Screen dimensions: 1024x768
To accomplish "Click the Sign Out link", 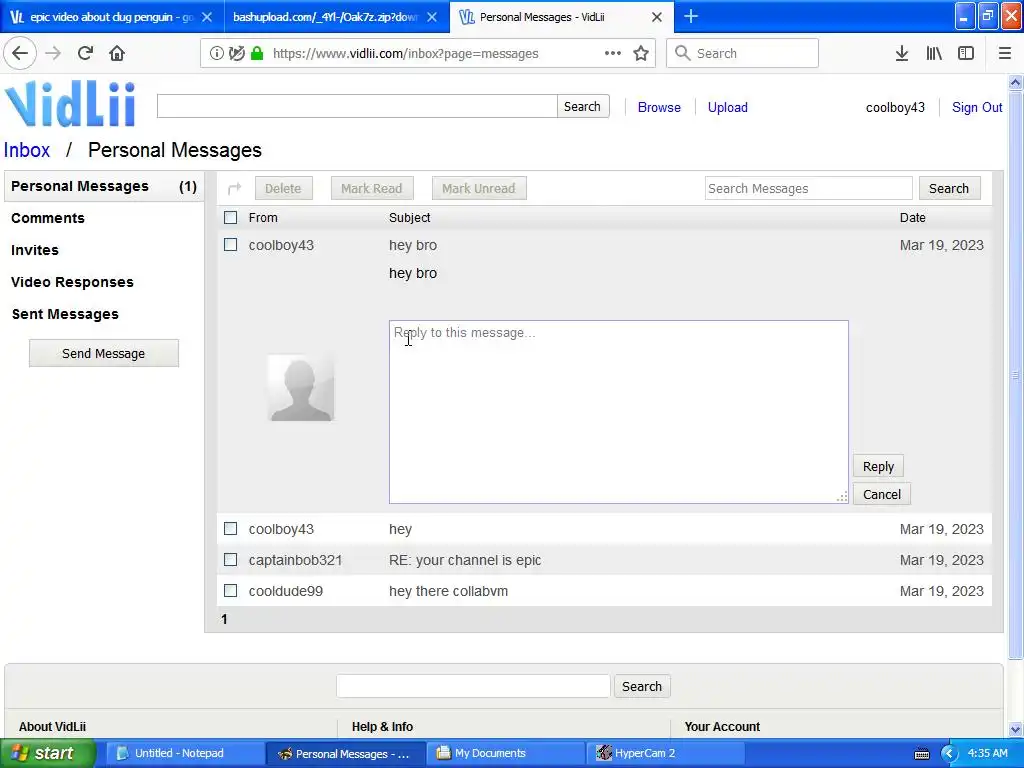I will tap(977, 108).
